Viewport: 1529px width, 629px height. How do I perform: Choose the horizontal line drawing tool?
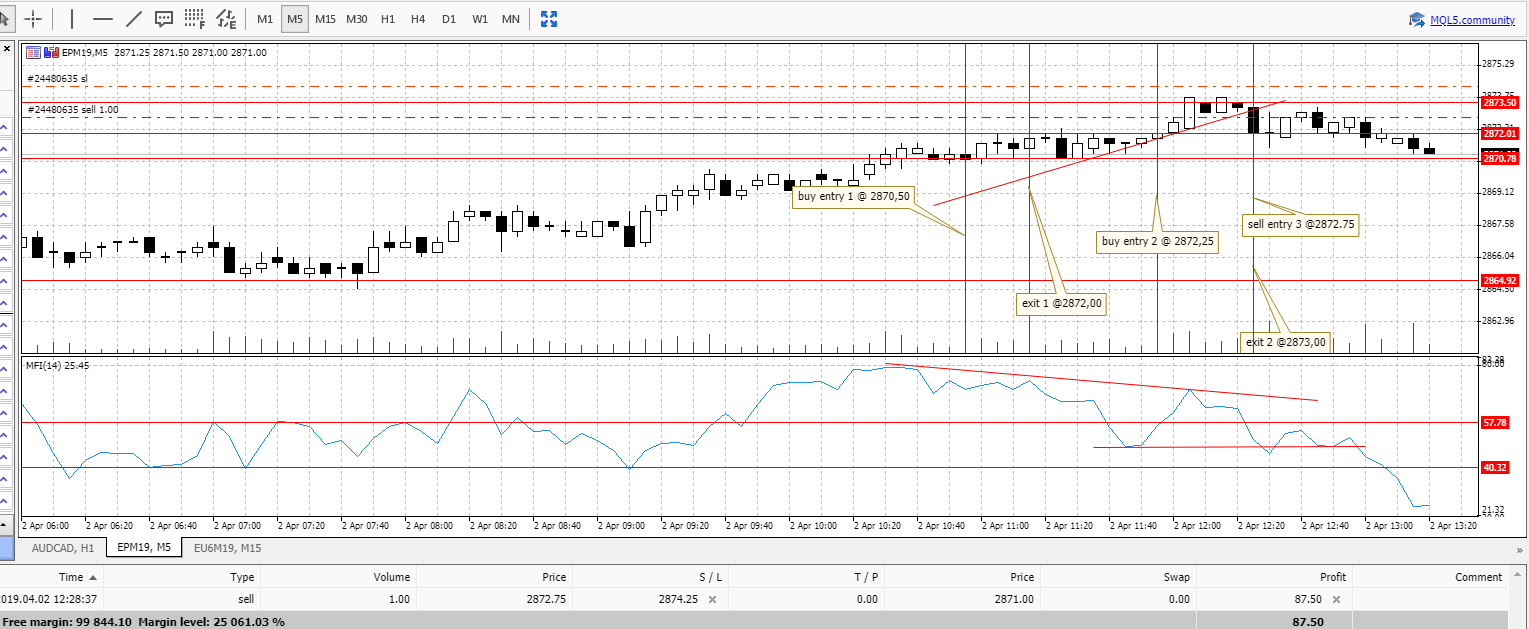coord(102,19)
